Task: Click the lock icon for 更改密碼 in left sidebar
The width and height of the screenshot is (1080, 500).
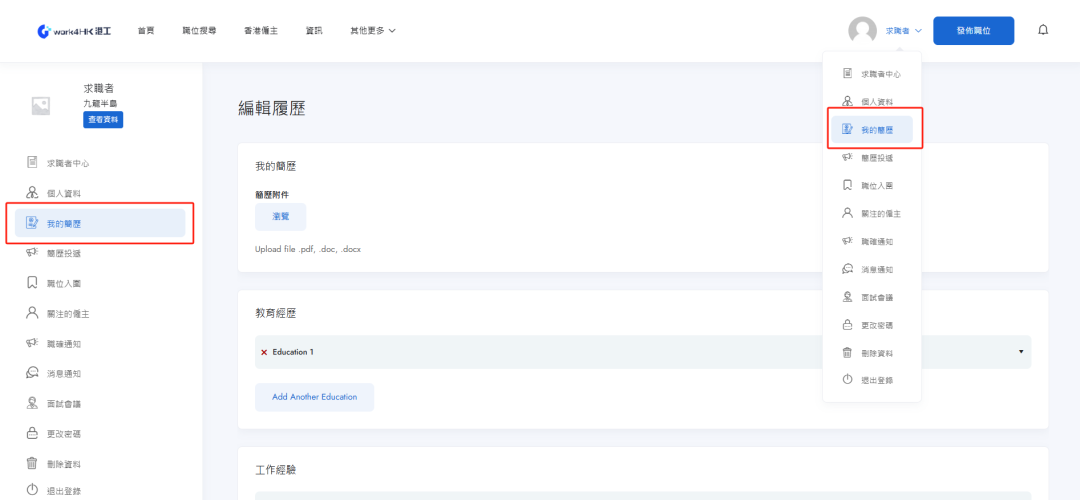Action: pos(32,434)
